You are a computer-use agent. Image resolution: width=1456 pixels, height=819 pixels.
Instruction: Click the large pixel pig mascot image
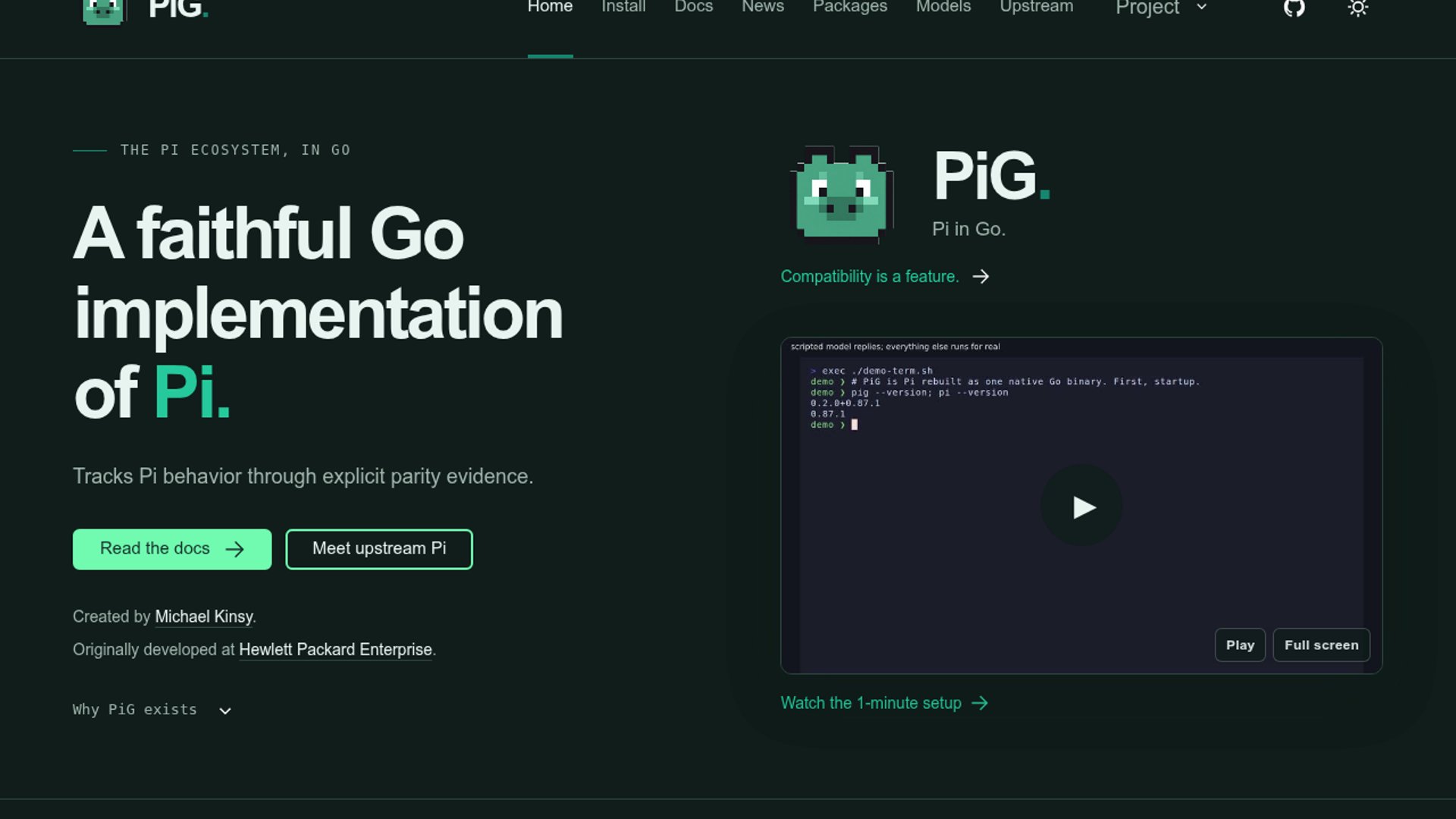pyautogui.click(x=842, y=194)
